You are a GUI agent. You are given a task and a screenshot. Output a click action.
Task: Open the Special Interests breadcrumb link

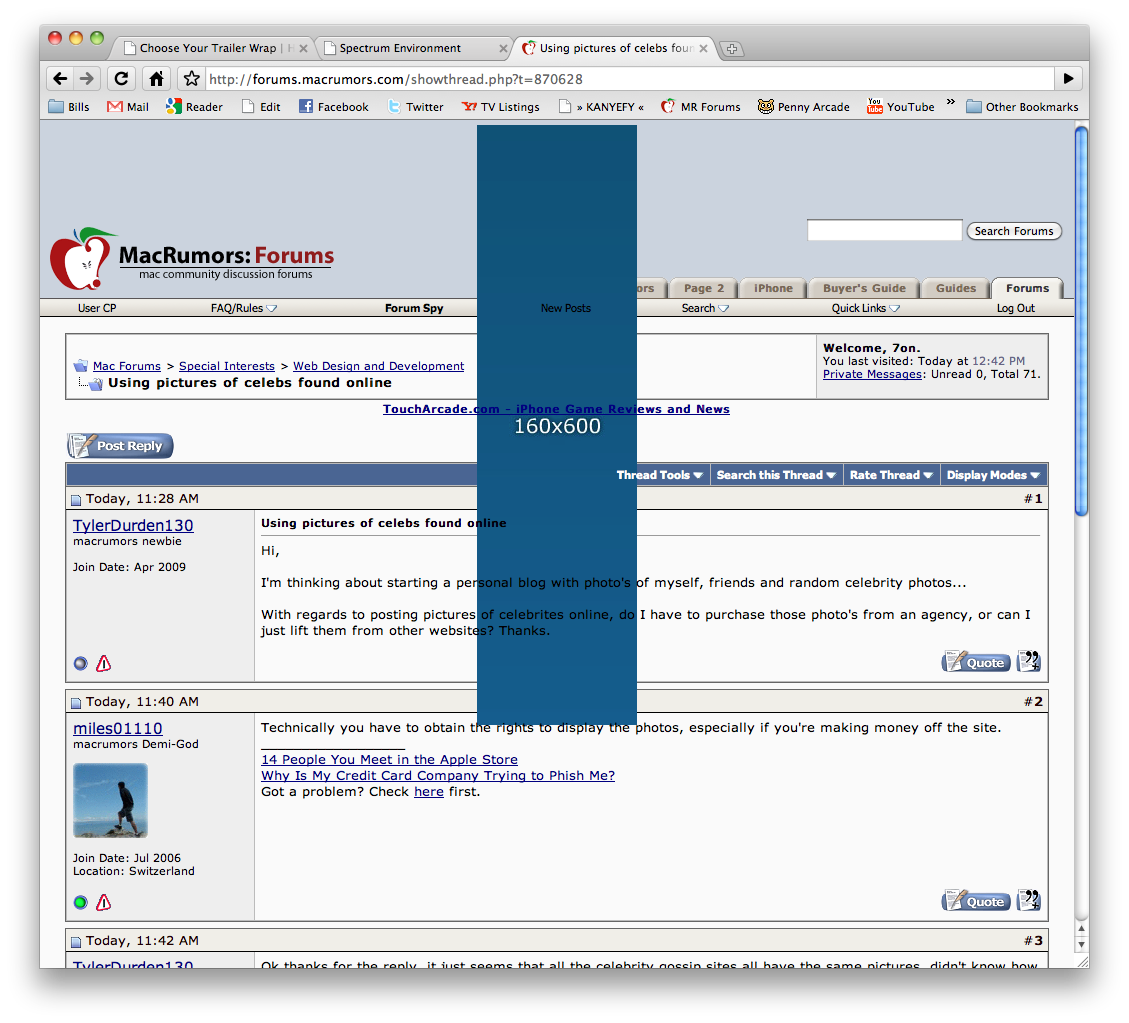tap(227, 366)
